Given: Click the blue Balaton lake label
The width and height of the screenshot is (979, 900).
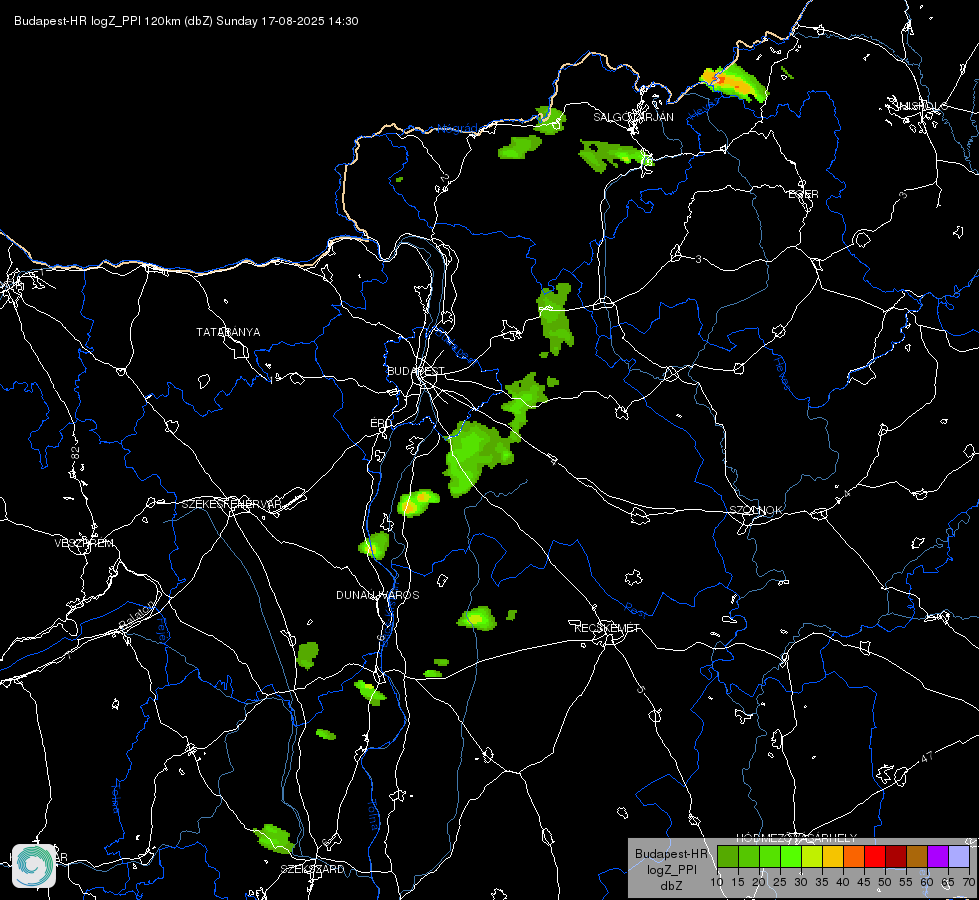Looking at the screenshot, I should 135,615.
